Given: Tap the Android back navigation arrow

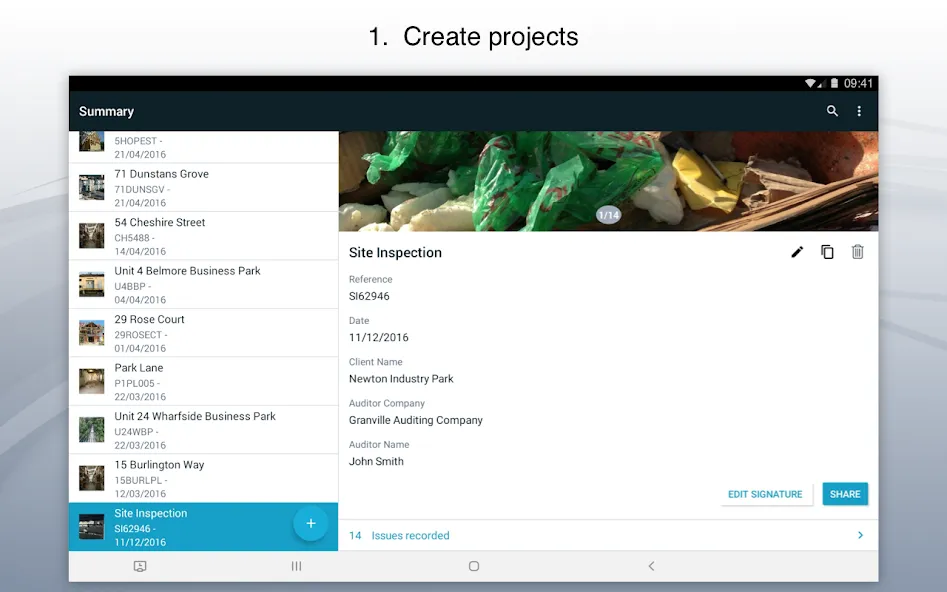Looking at the screenshot, I should 651,566.
